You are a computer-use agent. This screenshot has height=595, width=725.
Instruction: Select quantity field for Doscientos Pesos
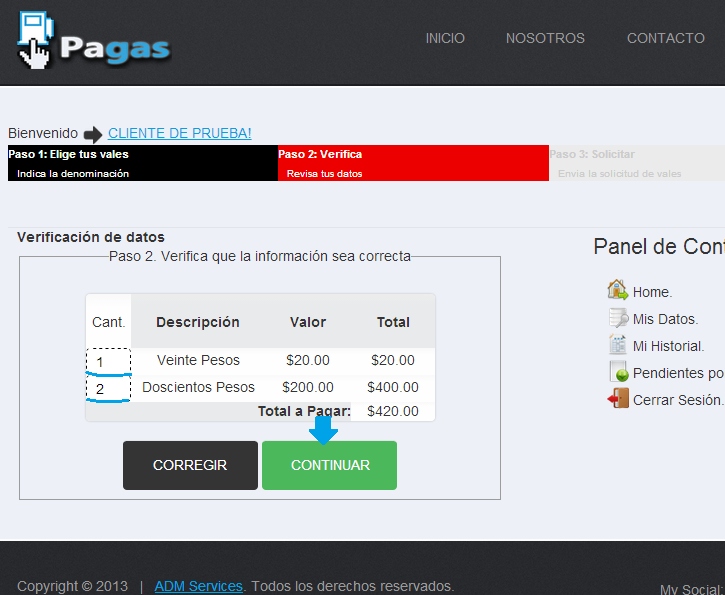(108, 388)
